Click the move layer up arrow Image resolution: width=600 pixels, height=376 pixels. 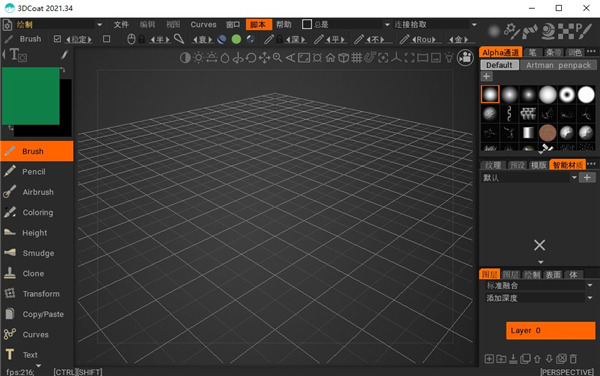537,359
